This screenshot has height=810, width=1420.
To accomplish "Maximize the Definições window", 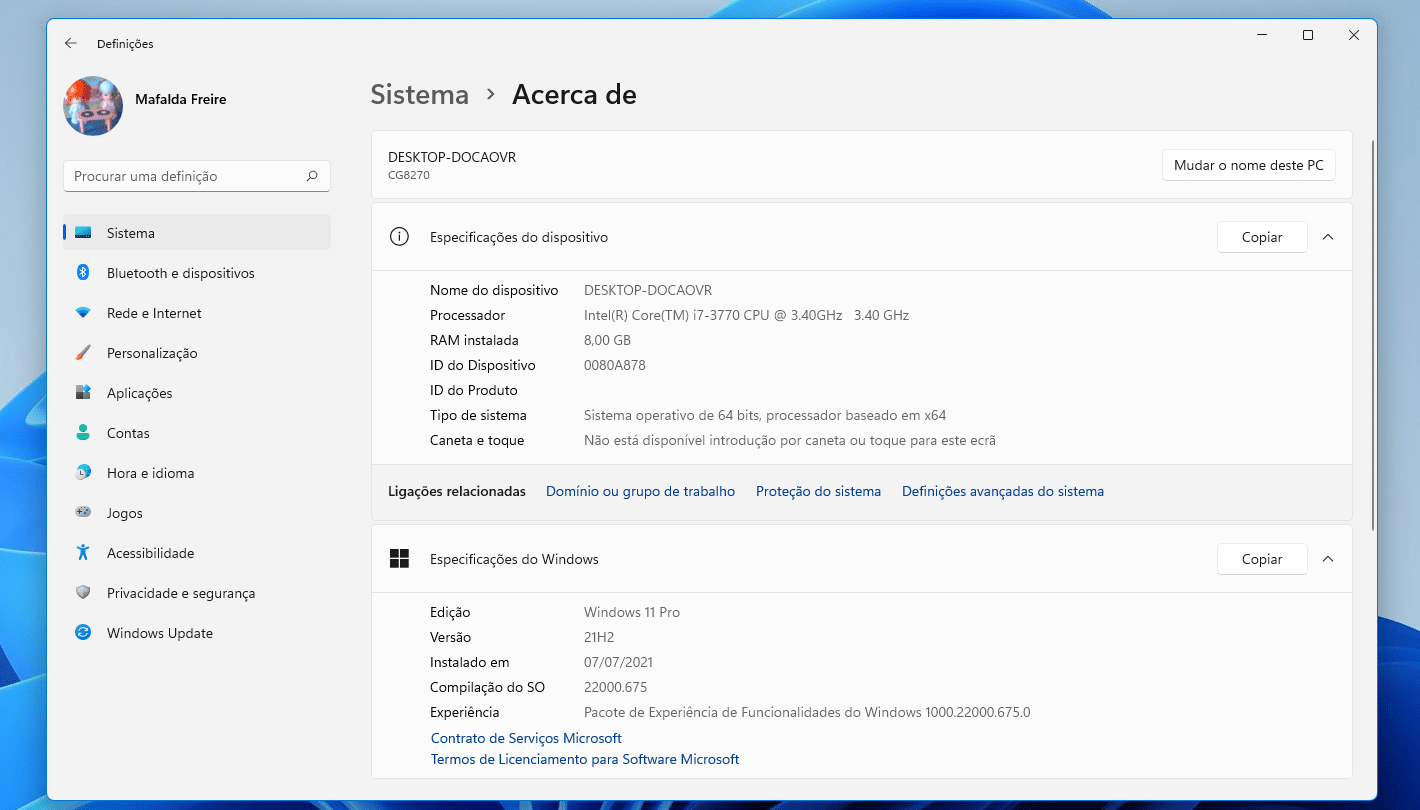I will [1308, 35].
